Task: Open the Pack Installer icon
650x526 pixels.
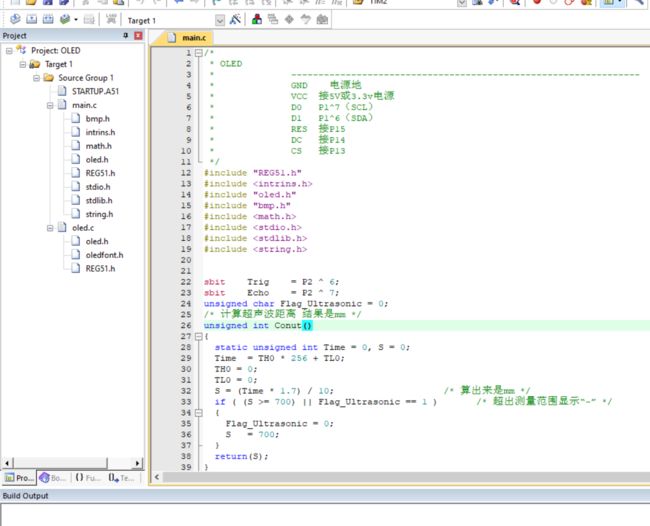Action: pos(322,19)
